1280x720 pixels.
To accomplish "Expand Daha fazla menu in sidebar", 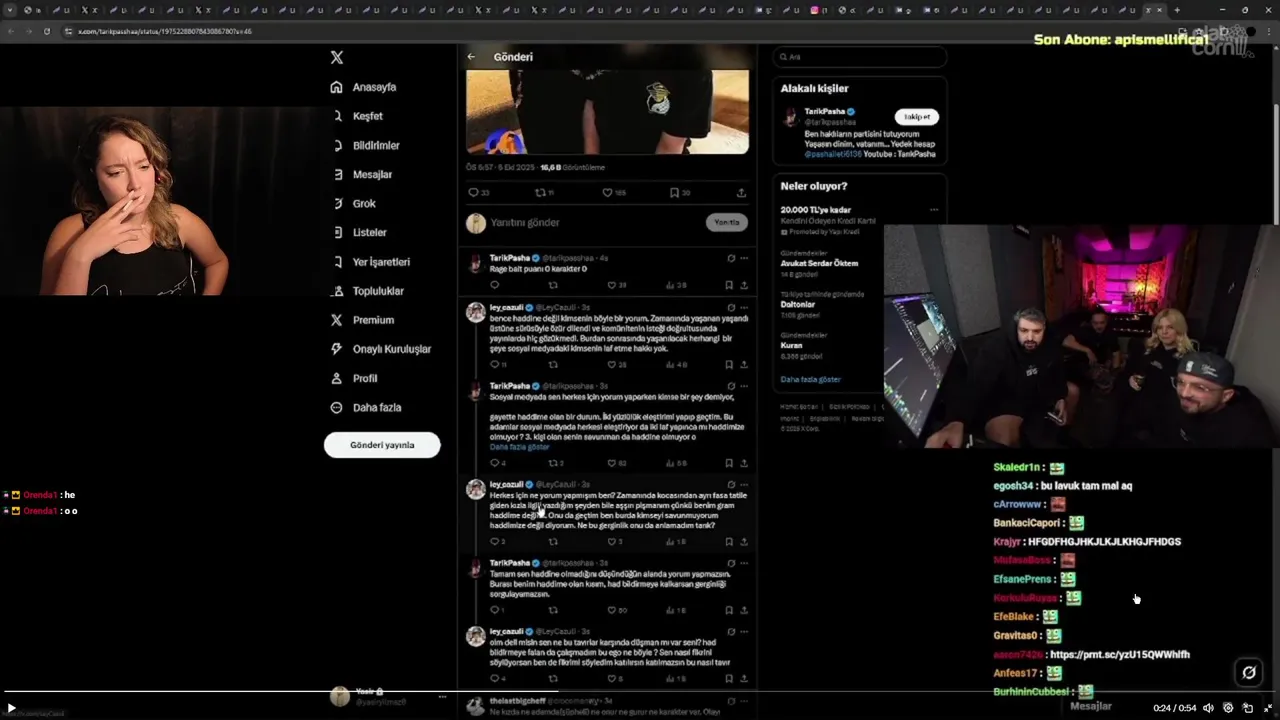I will point(366,407).
